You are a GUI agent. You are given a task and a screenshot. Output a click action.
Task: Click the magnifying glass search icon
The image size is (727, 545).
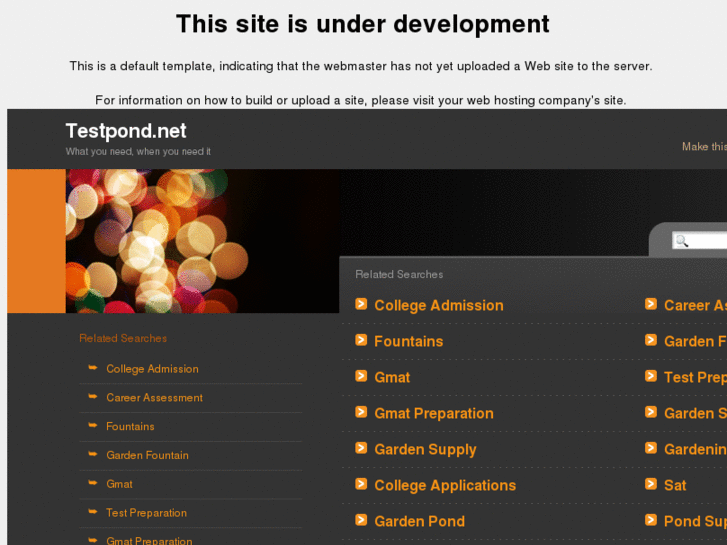[x=682, y=241]
